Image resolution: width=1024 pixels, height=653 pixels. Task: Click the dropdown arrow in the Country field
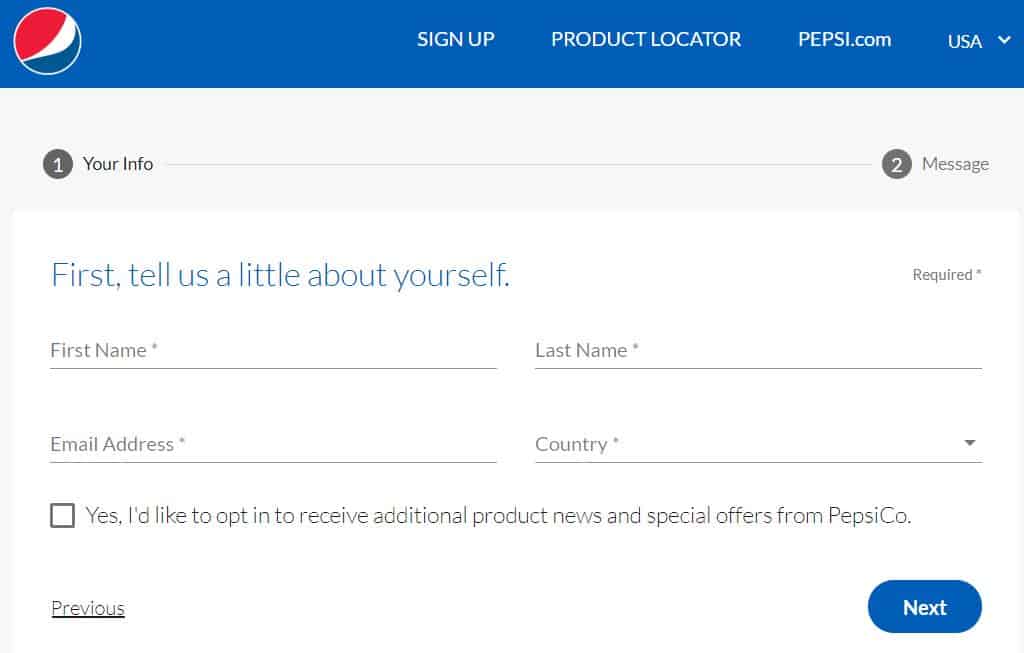(968, 441)
